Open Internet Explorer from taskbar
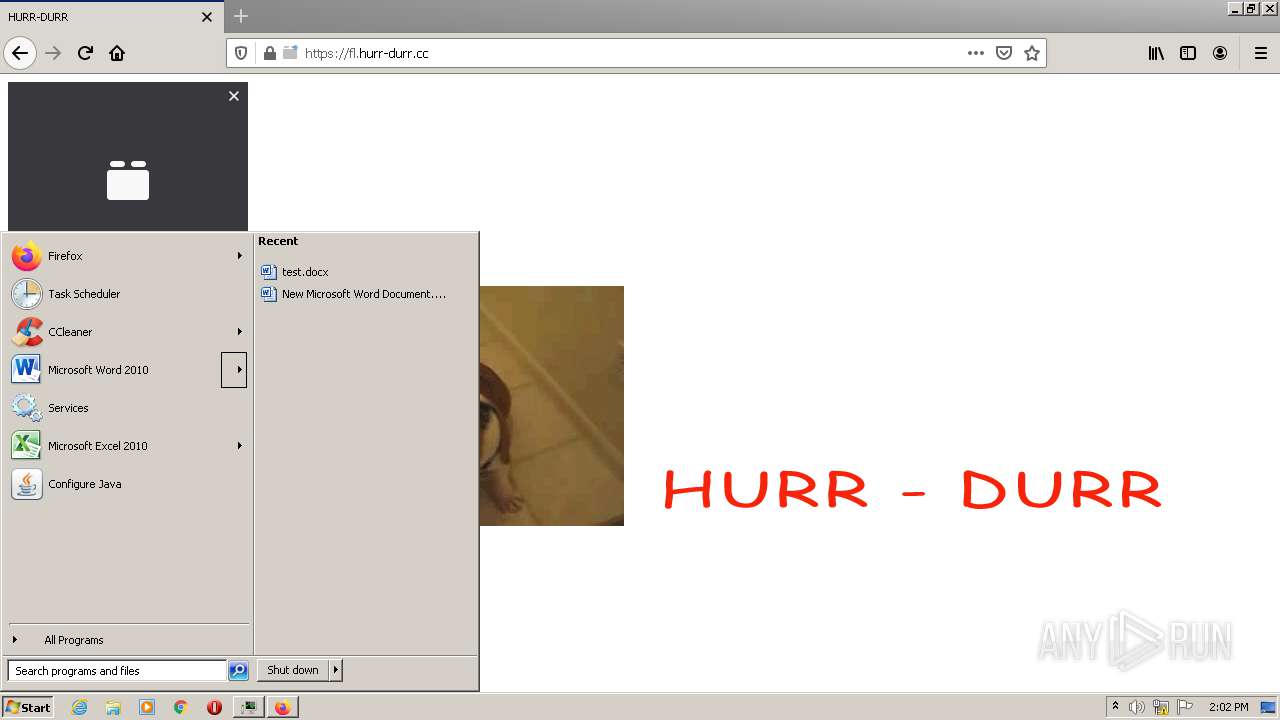This screenshot has width=1280, height=720. click(x=79, y=707)
